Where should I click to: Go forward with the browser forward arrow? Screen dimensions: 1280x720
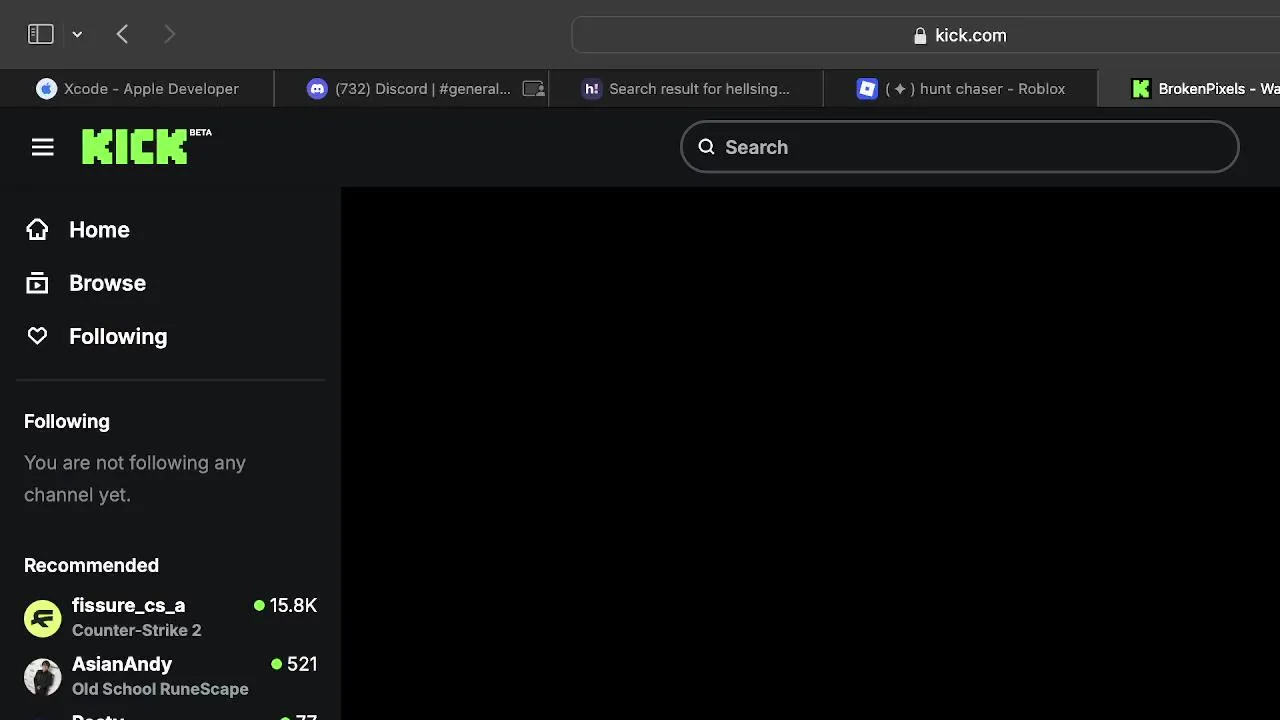click(x=169, y=34)
